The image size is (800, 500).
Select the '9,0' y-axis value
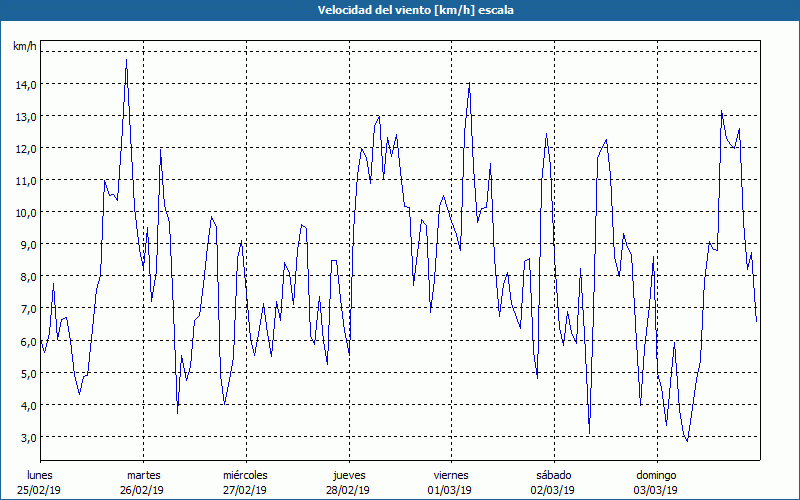[29, 245]
